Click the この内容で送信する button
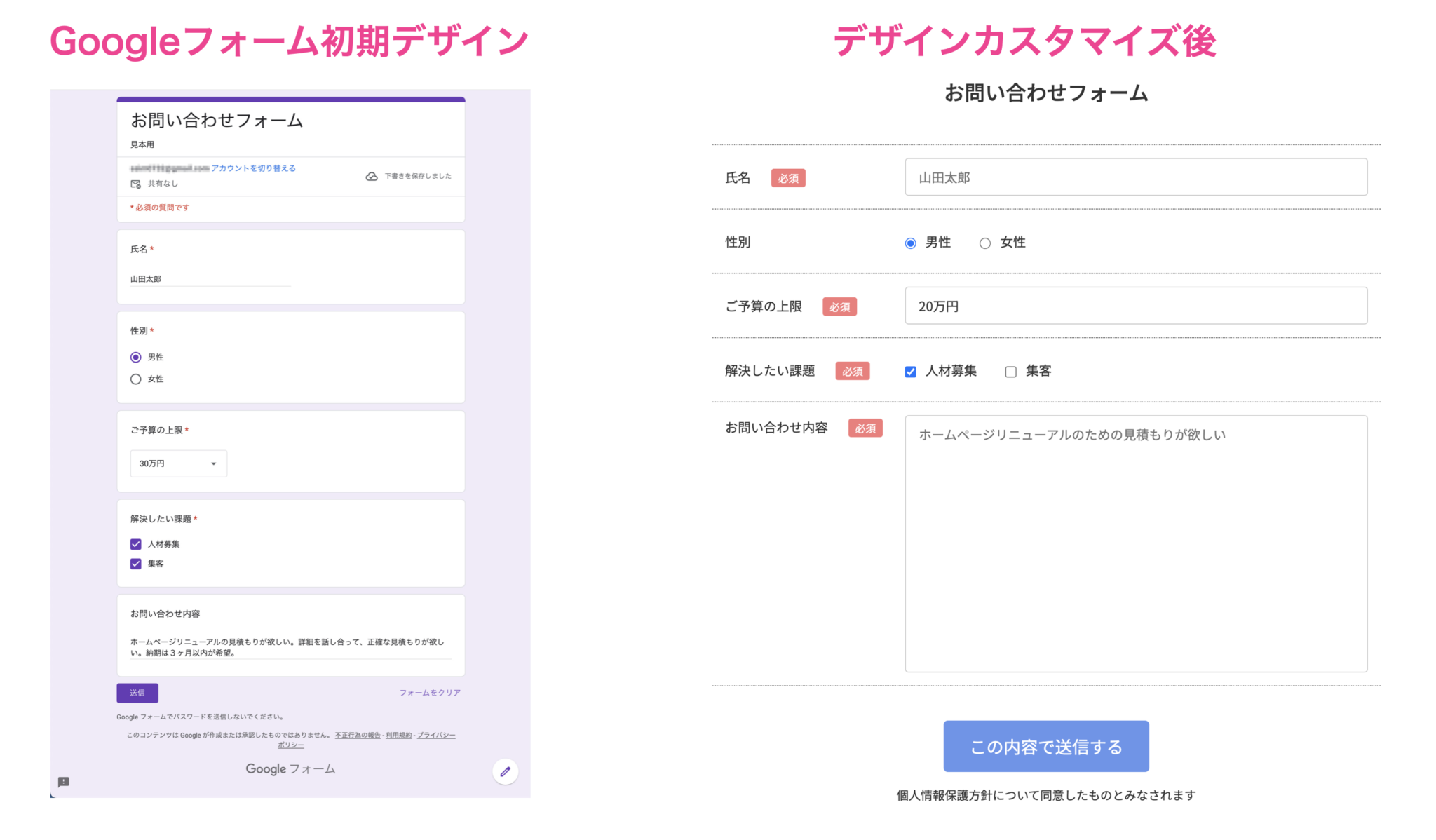This screenshot has height=840, width=1436. tap(1045, 746)
